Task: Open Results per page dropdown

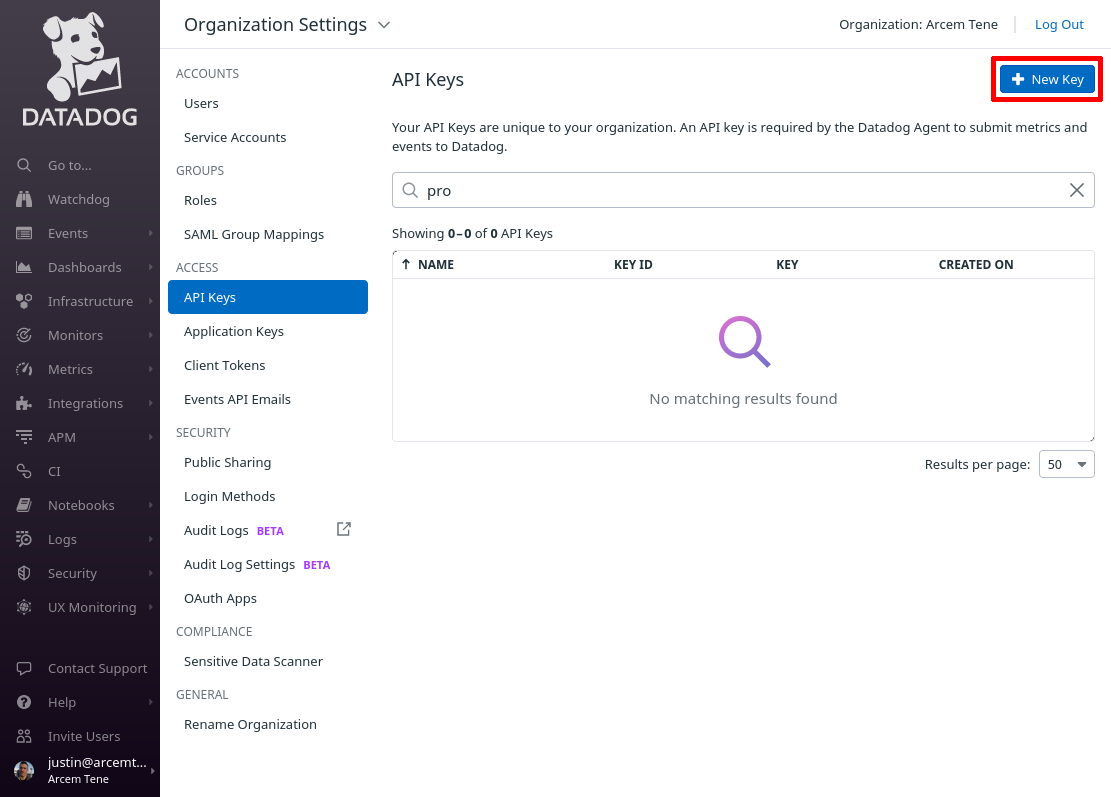Action: coord(1066,464)
